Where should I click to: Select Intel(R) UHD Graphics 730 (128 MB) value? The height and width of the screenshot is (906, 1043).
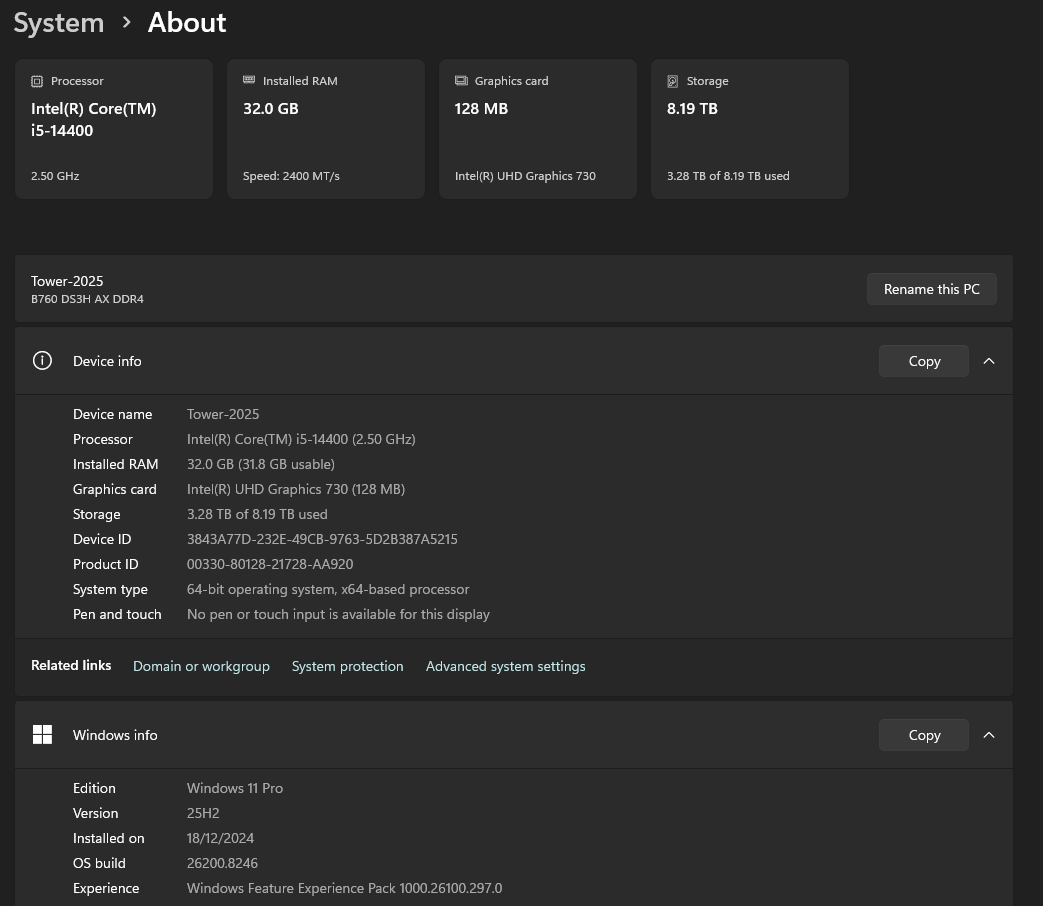[296, 489]
